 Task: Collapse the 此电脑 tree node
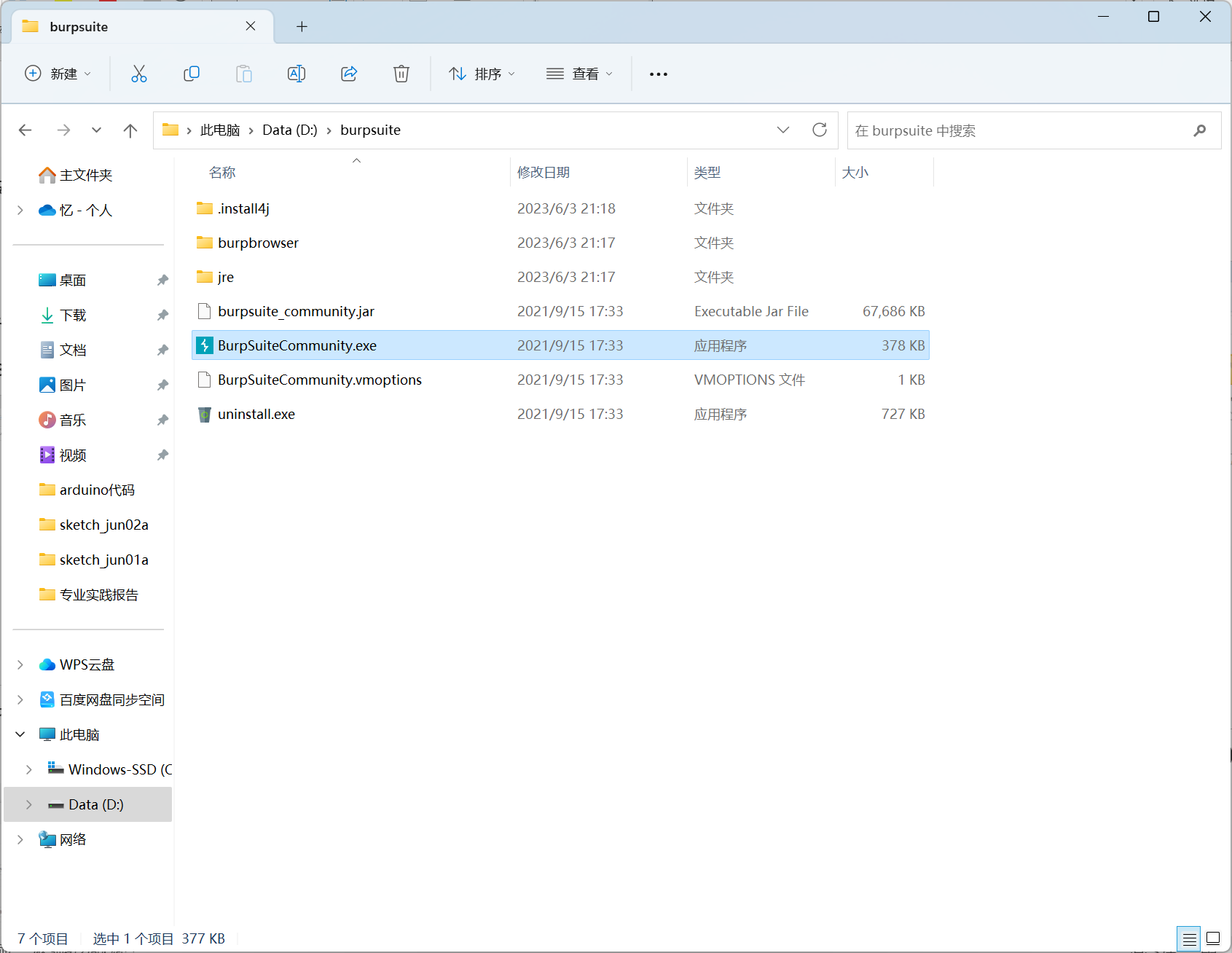pos(20,734)
